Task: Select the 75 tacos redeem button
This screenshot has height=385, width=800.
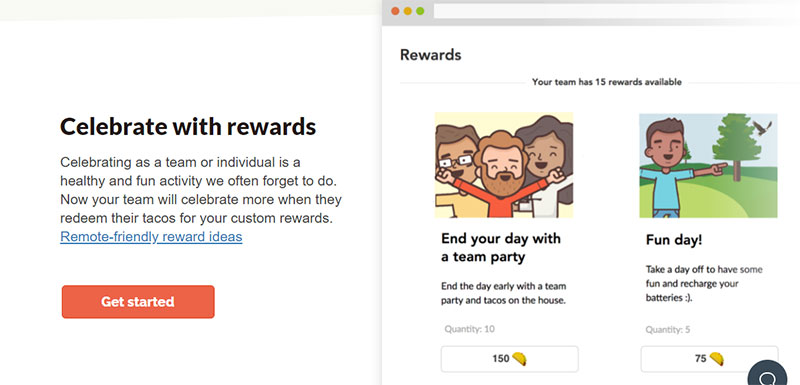Action: tap(709, 359)
